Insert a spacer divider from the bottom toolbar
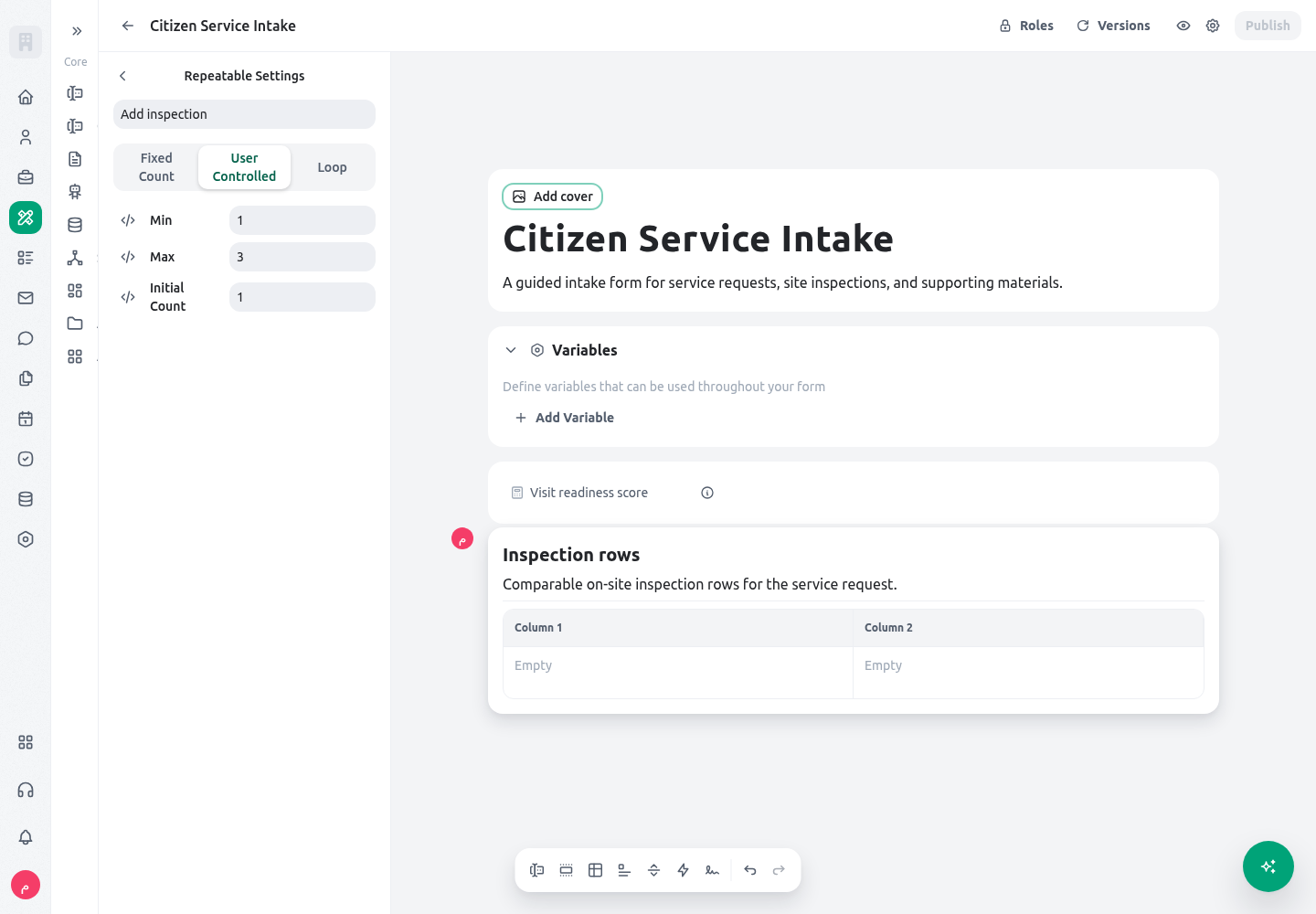 (654, 870)
